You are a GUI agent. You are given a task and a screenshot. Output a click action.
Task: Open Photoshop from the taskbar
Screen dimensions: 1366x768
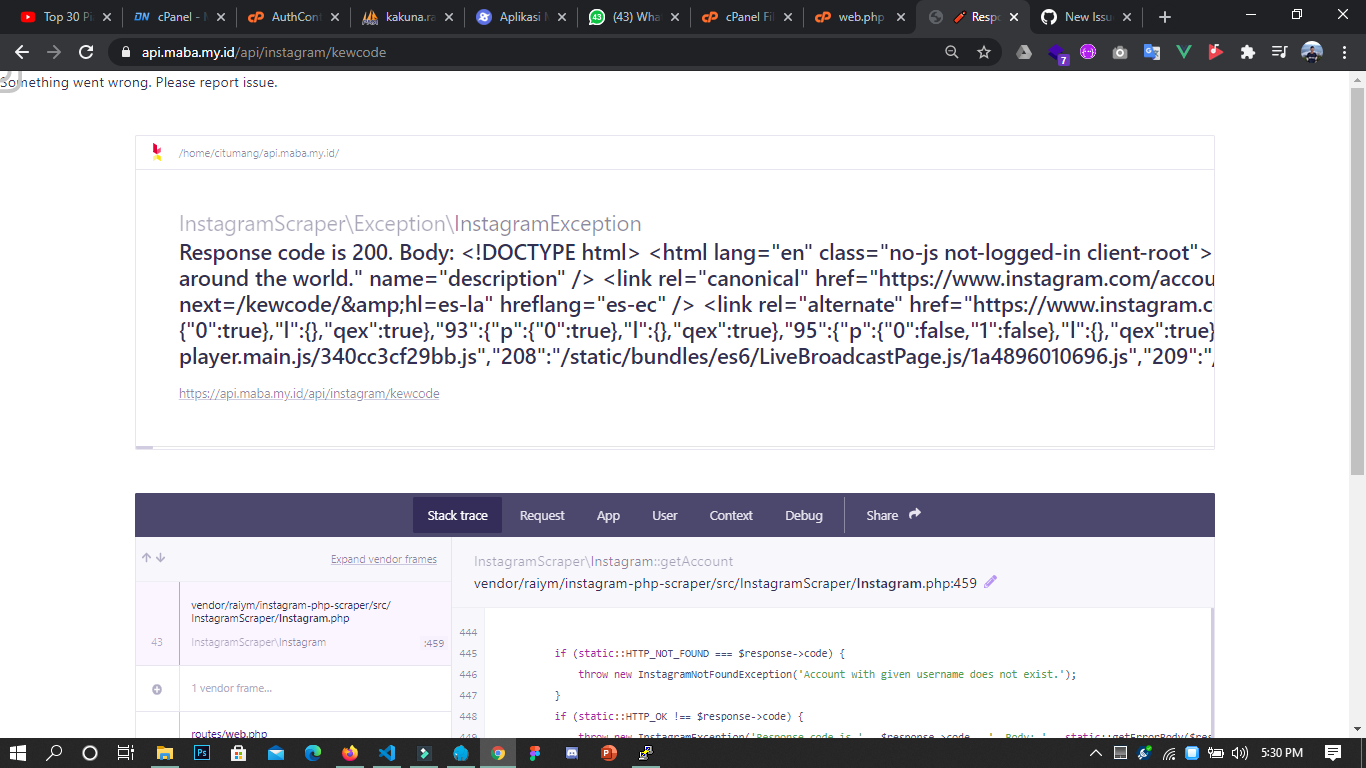[202, 752]
